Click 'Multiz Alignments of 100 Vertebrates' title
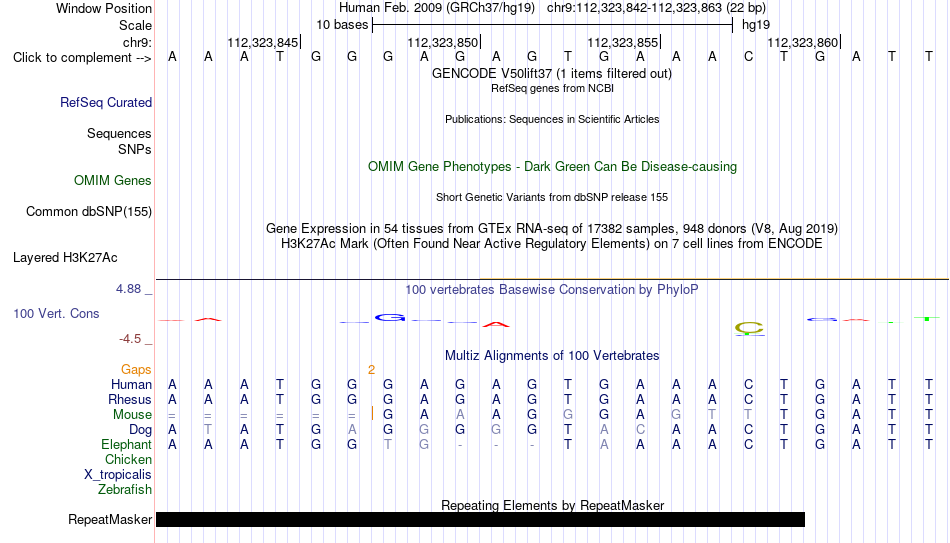This screenshot has height=543, width=950. pyautogui.click(x=552, y=356)
